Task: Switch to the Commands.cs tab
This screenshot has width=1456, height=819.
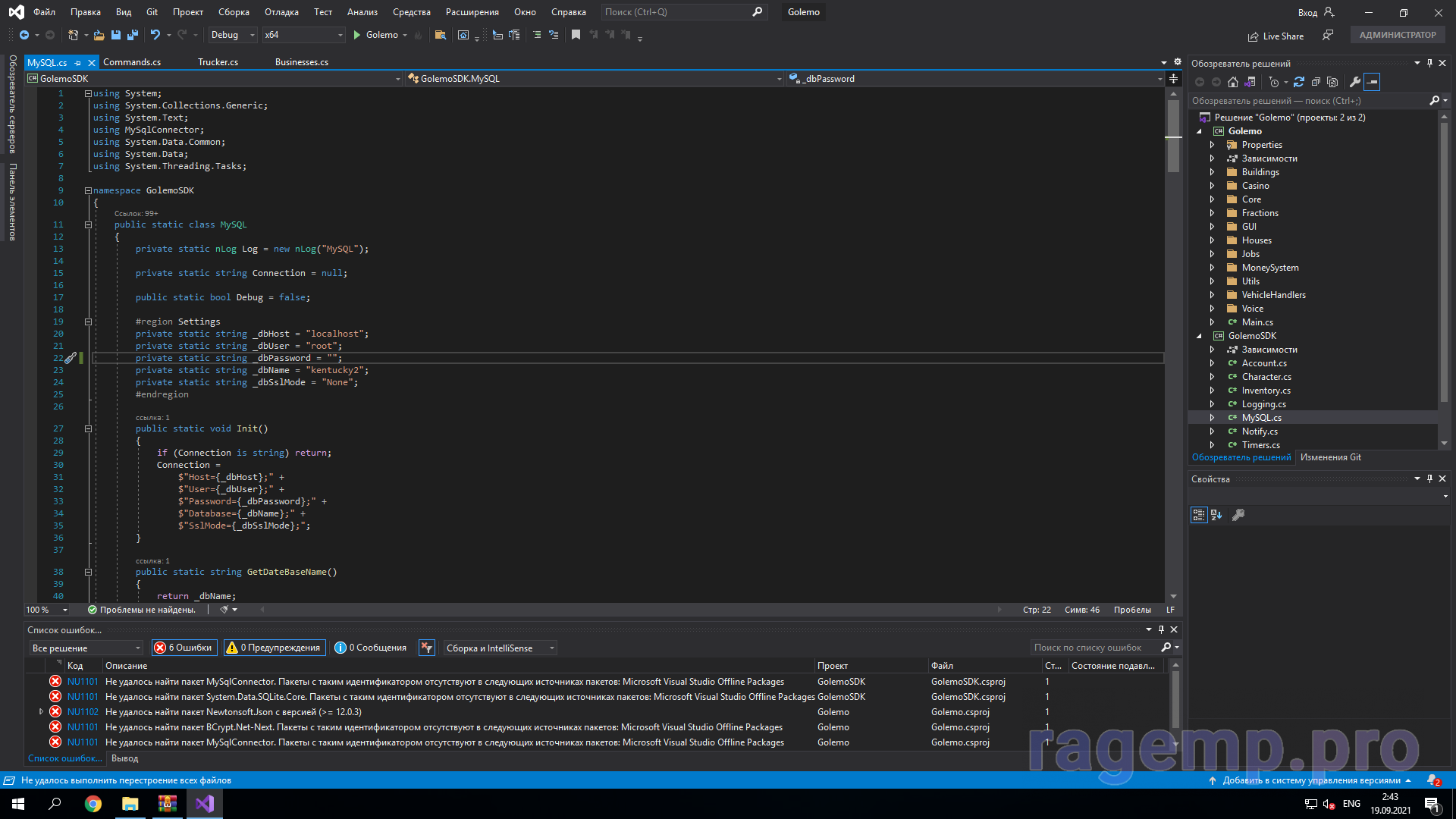Action: pyautogui.click(x=132, y=62)
